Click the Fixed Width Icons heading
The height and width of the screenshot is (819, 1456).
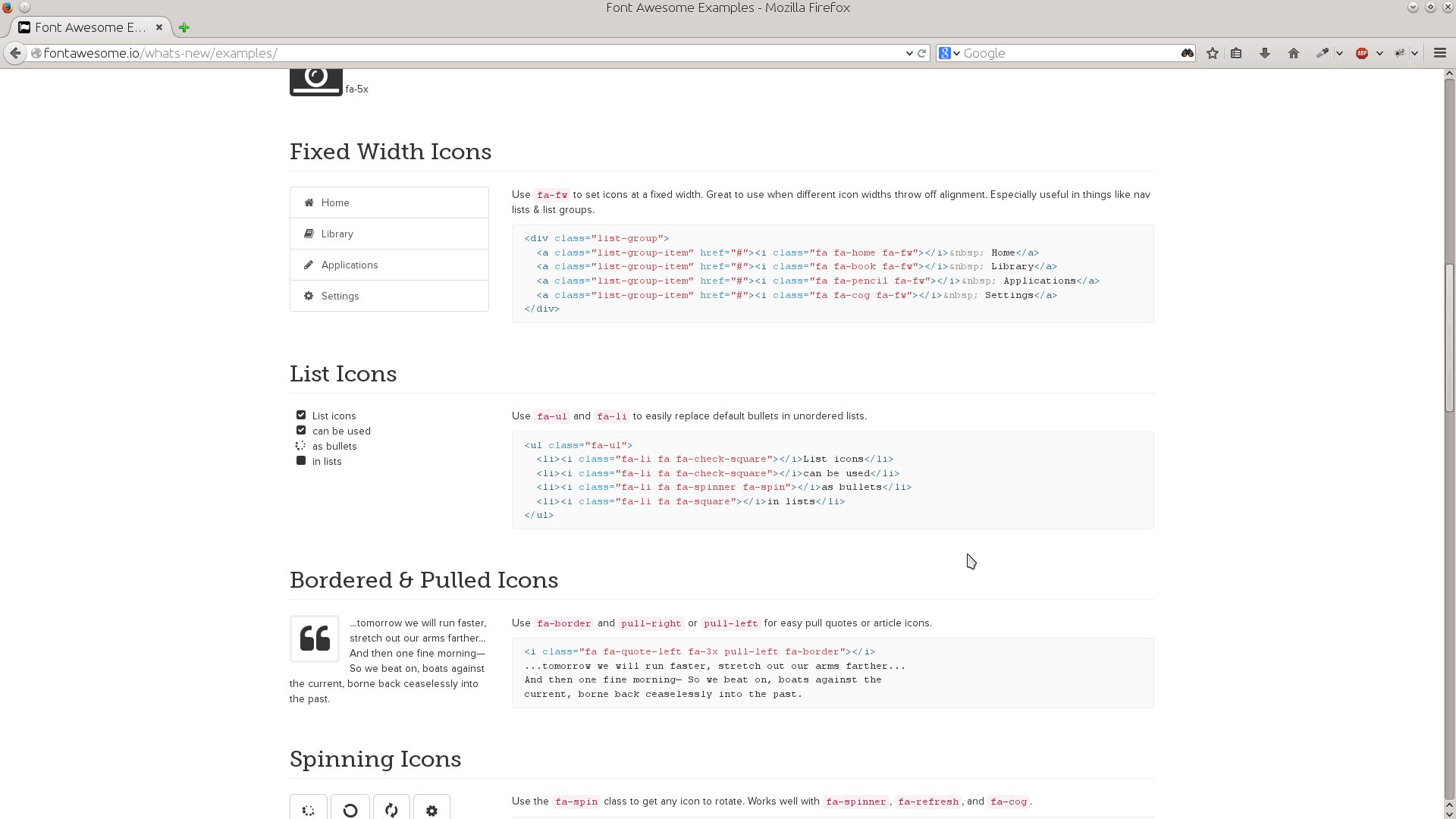391,152
